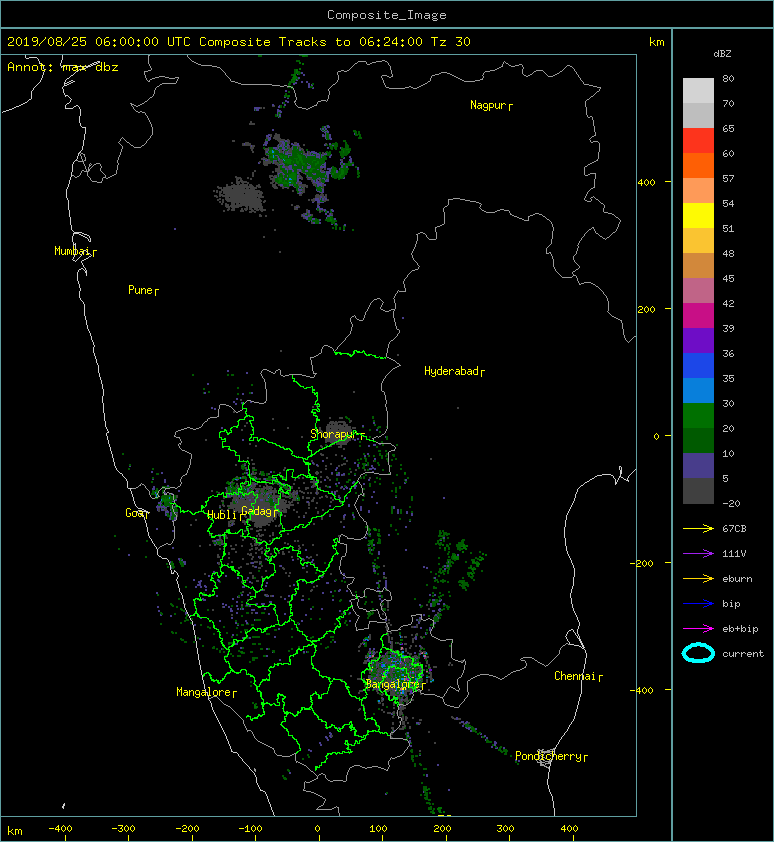Viewport: 774px width, 842px height.
Task: Click the Hubli city label
Action: coord(222,515)
